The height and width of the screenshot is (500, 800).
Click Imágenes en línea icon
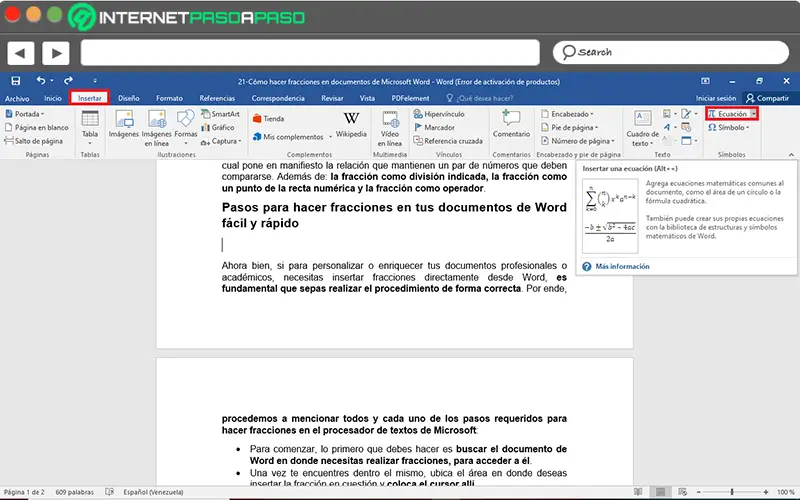[156, 128]
